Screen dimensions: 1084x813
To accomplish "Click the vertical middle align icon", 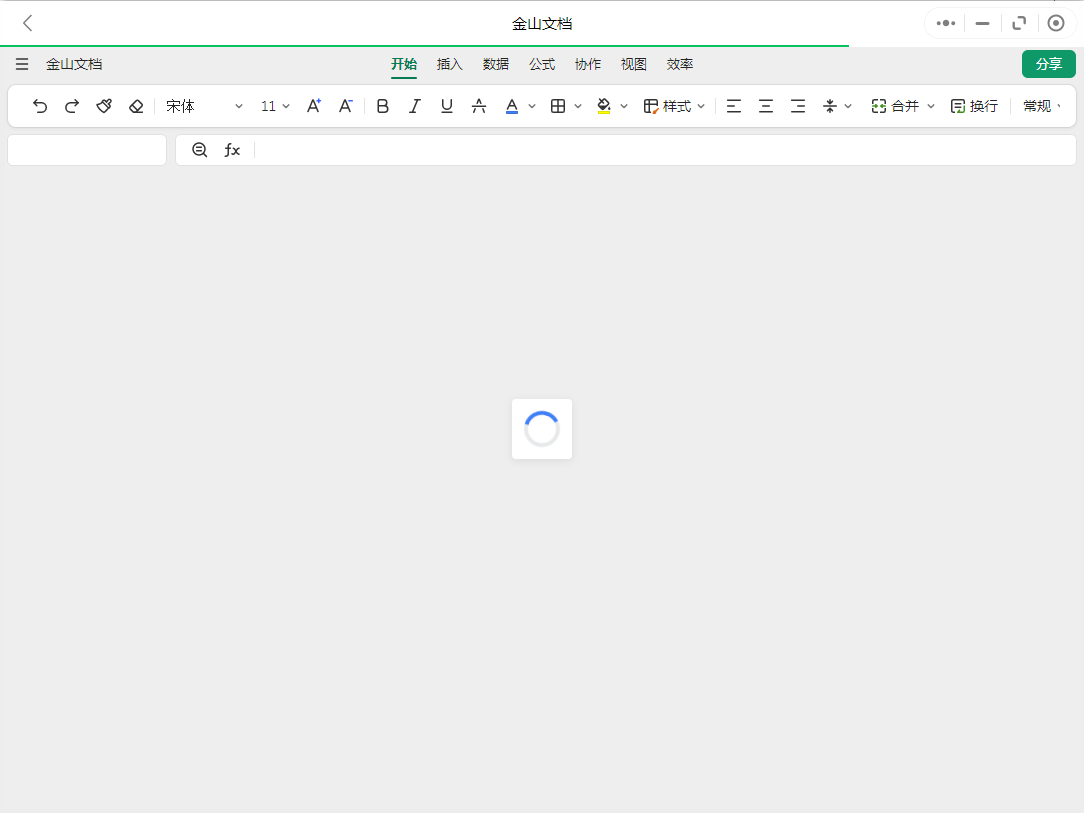I will [830, 106].
